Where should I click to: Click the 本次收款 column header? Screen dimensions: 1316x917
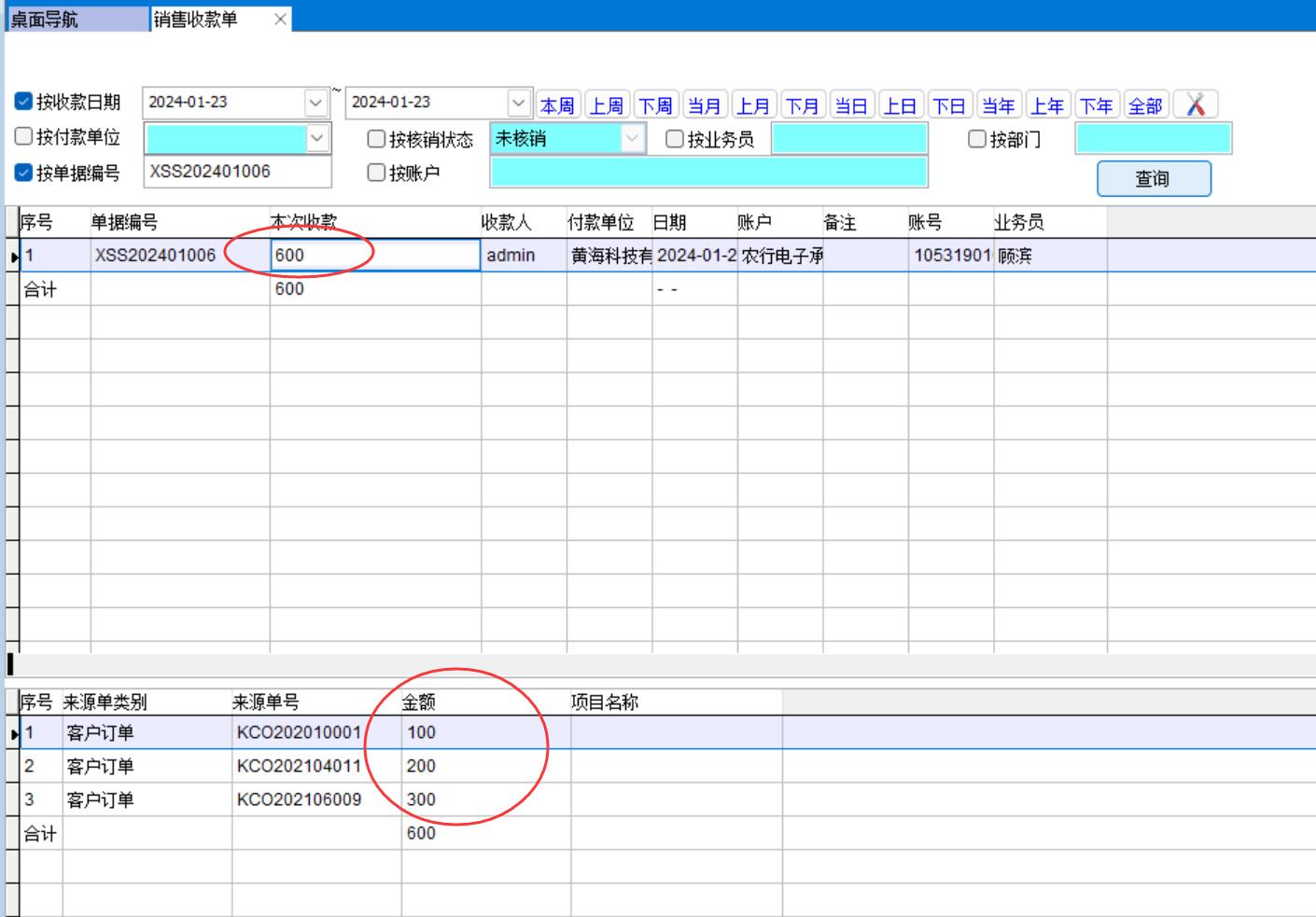coord(304,222)
